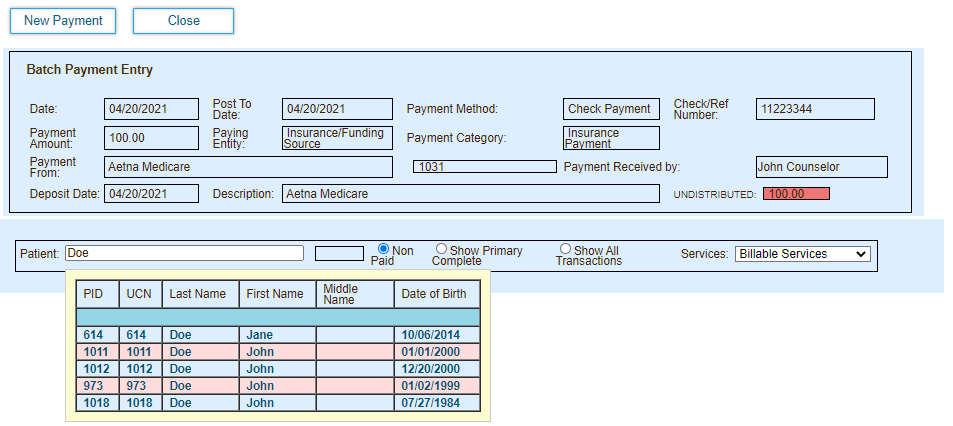
Task: Click the Payment Amount field
Action: tap(151, 138)
